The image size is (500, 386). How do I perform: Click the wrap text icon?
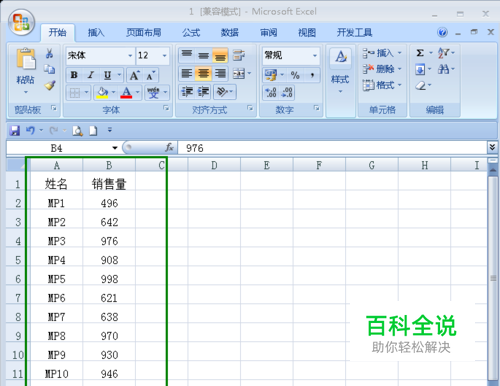pyautogui.click(x=239, y=55)
